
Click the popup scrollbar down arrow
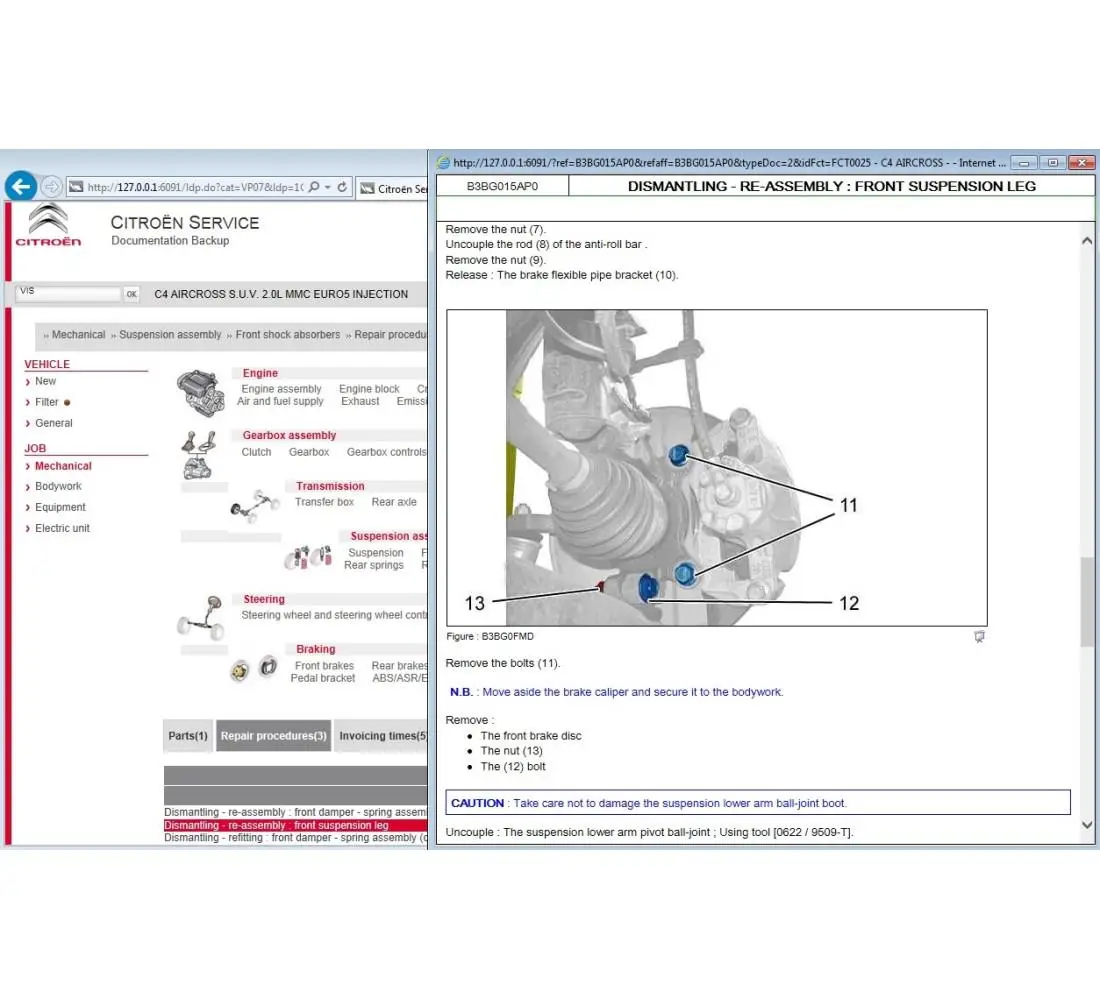click(x=1087, y=825)
